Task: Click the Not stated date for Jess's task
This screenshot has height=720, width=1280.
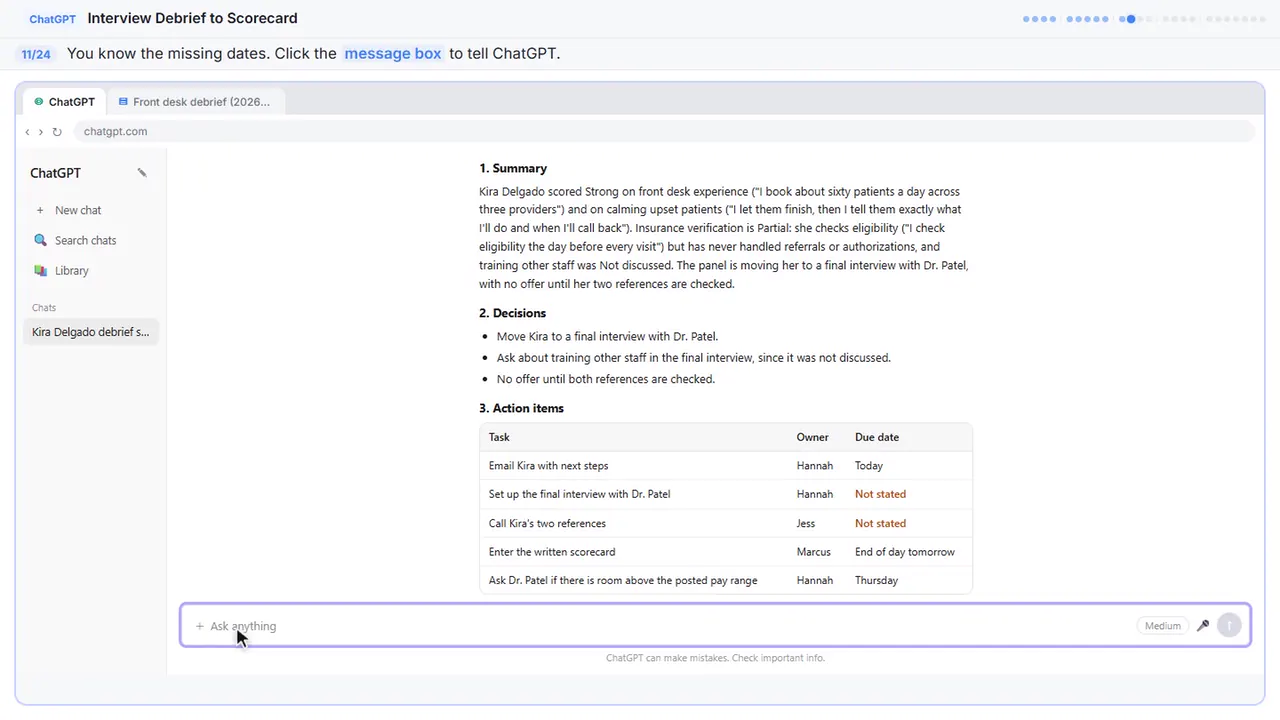Action: (880, 523)
